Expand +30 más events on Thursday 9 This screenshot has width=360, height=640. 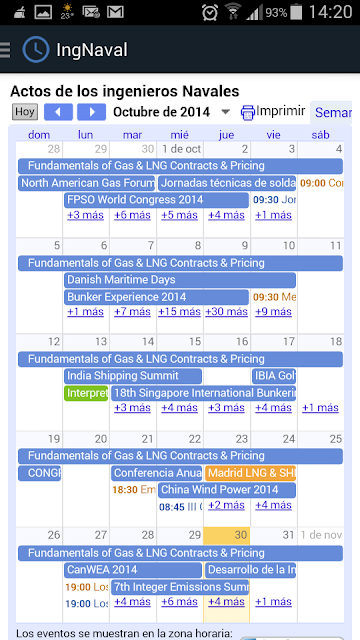pos(226,312)
